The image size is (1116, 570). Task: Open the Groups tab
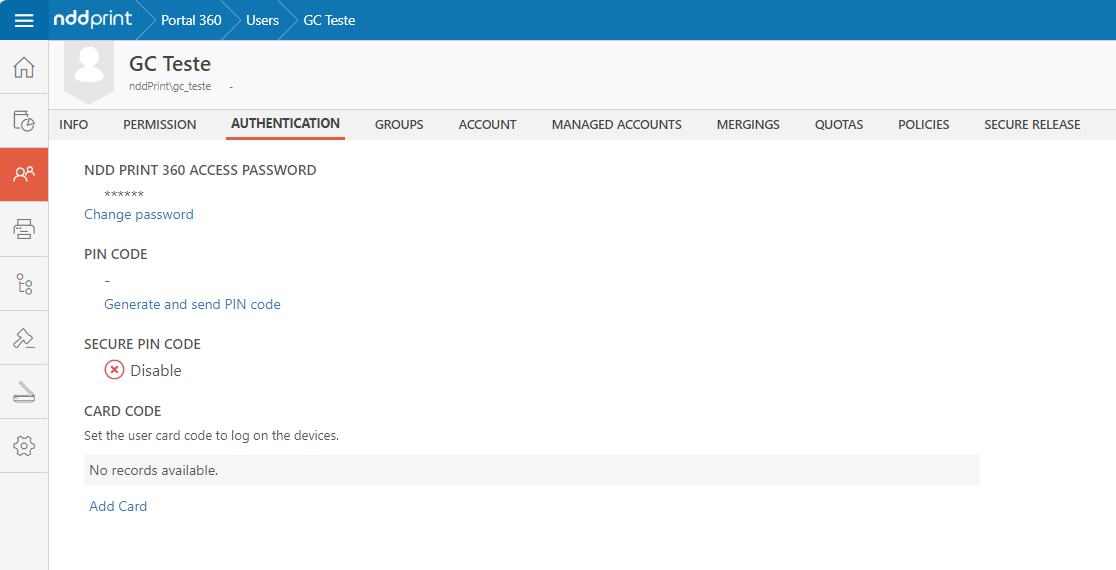click(399, 125)
